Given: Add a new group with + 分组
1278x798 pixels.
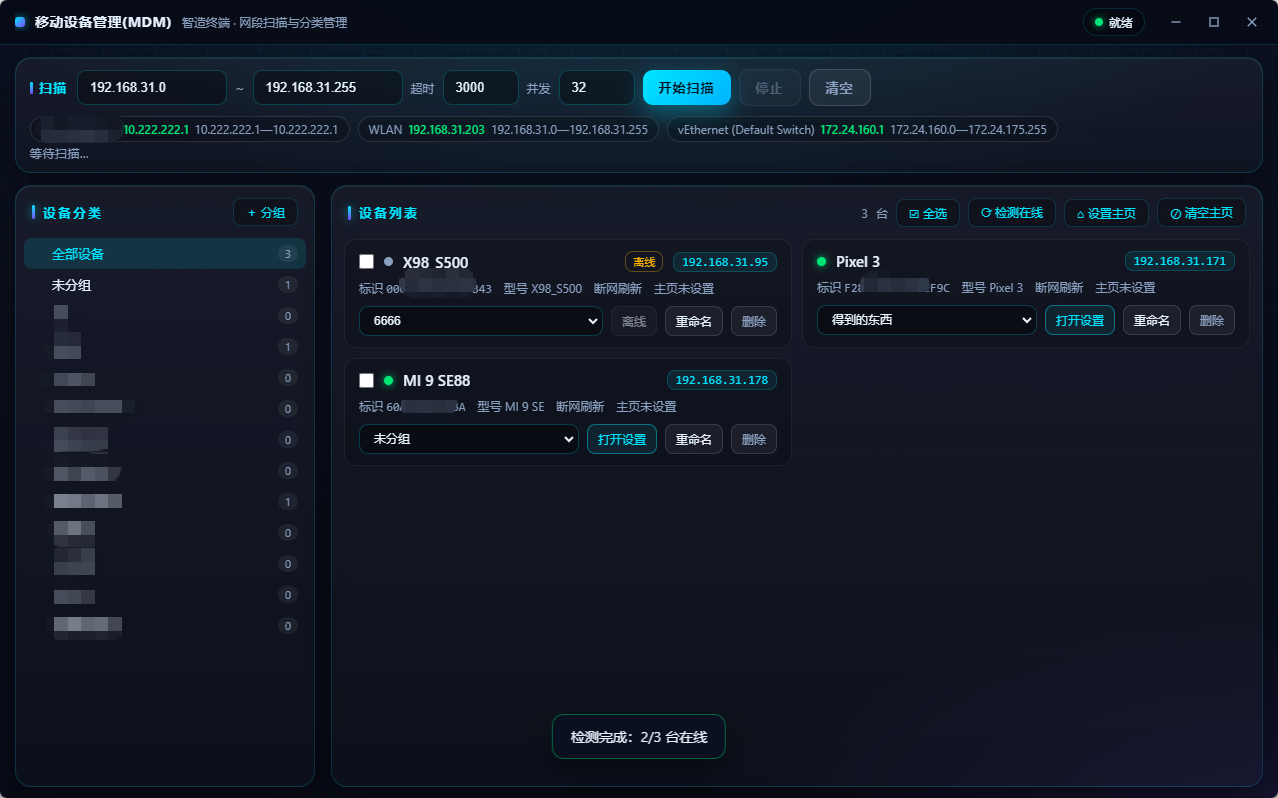Looking at the screenshot, I should [266, 212].
